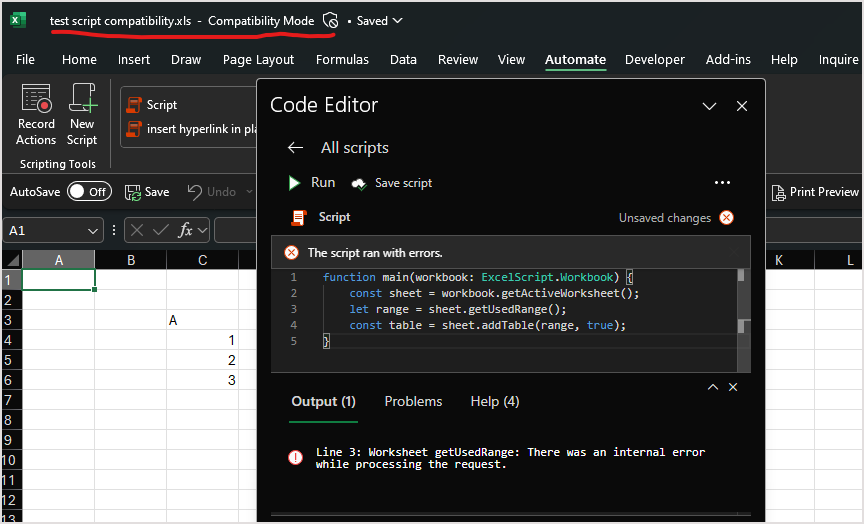Switch to the Problems tab
The height and width of the screenshot is (524, 864).
click(413, 401)
